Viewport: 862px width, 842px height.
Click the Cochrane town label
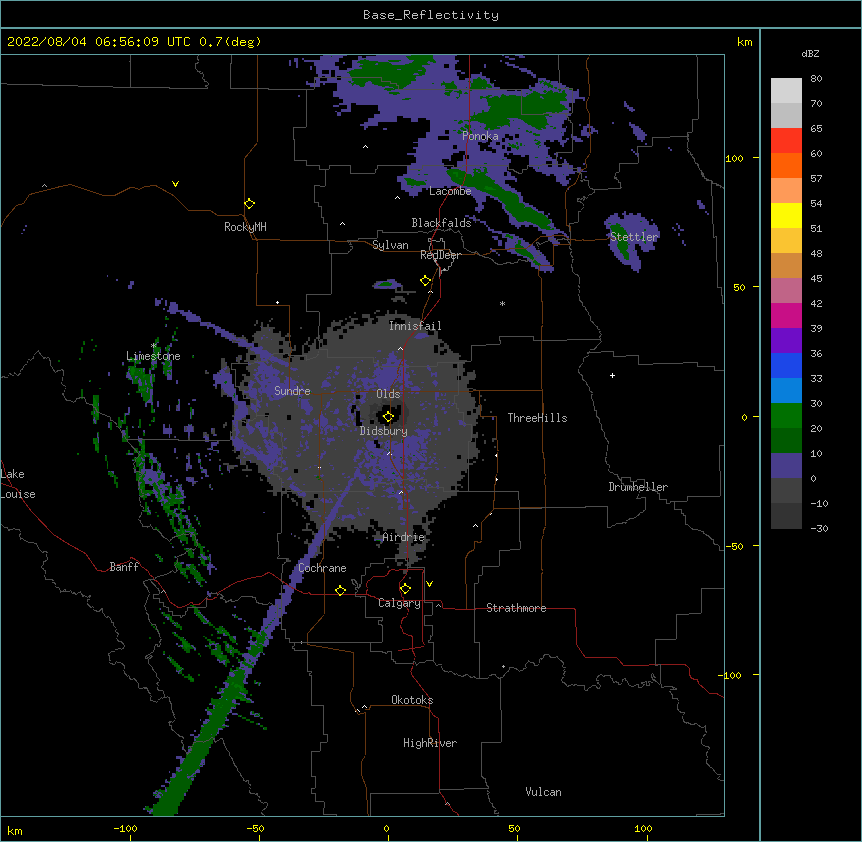(x=322, y=568)
